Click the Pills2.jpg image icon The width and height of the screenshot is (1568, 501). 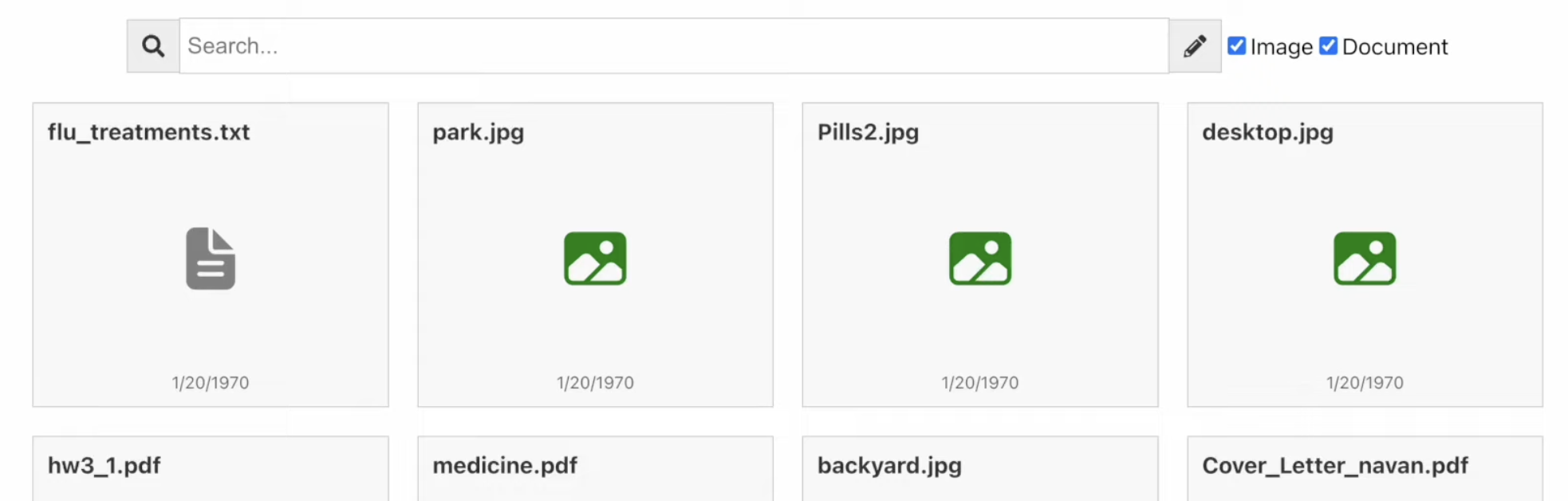click(x=979, y=258)
